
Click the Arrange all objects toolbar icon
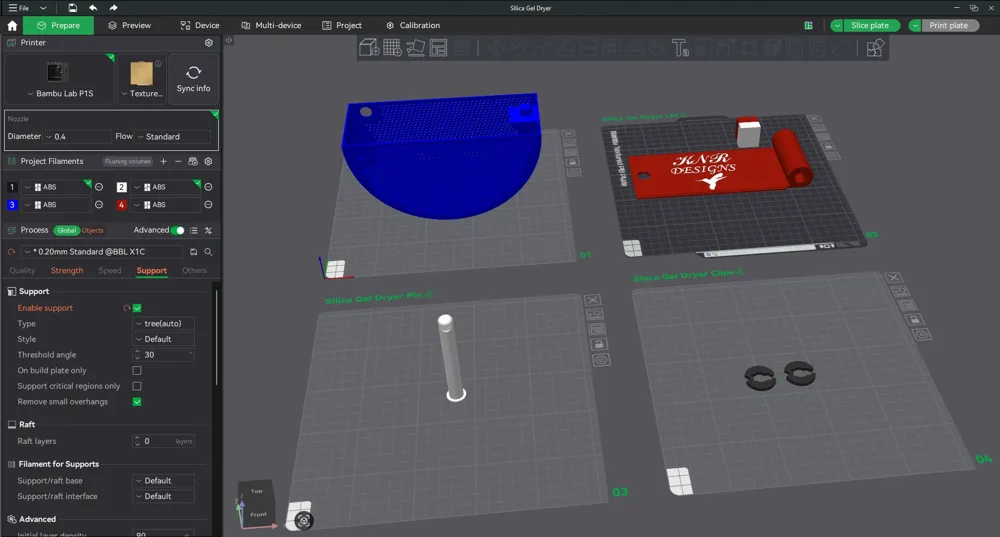coord(439,48)
